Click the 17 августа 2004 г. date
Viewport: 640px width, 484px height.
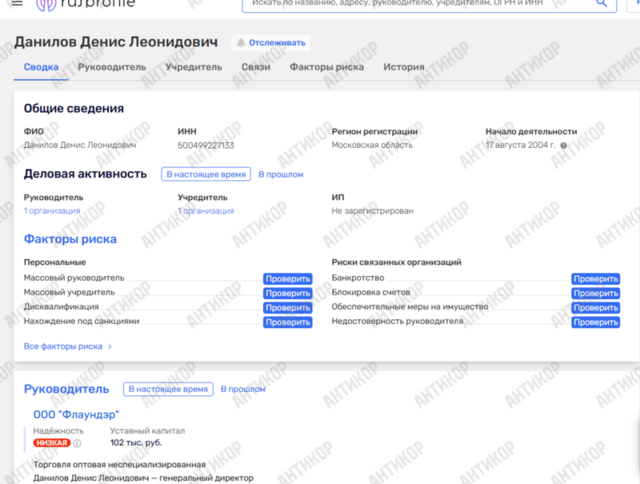tap(520, 145)
